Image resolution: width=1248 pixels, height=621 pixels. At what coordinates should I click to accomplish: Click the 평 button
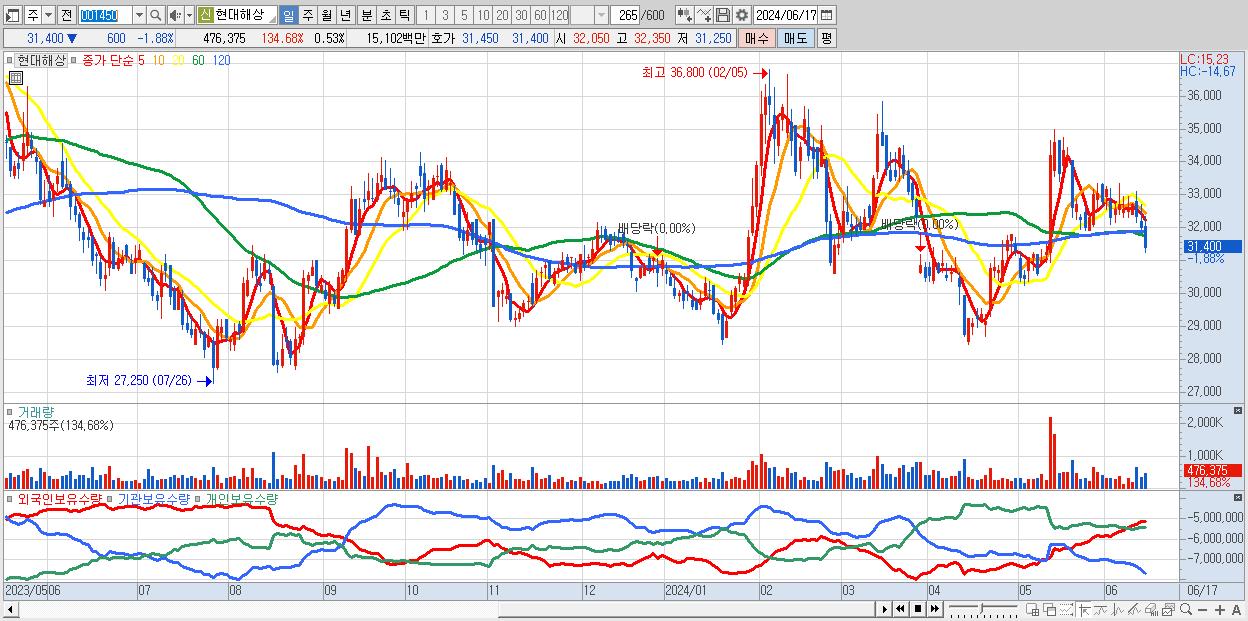click(826, 37)
